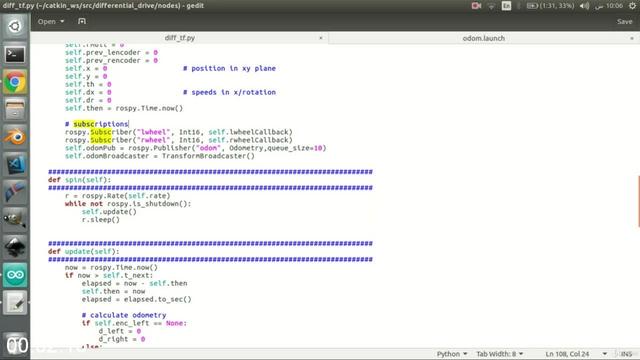Save the current document
Image resolution: width=640 pixels, height=360 pixels.
tap(624, 21)
